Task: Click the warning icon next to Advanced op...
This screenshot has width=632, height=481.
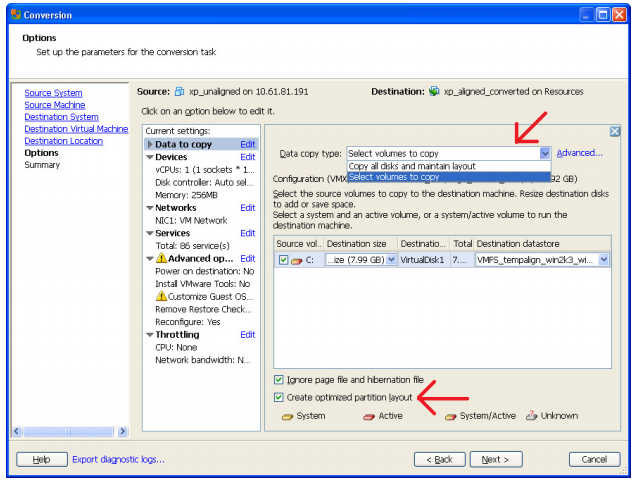Action: 161,258
